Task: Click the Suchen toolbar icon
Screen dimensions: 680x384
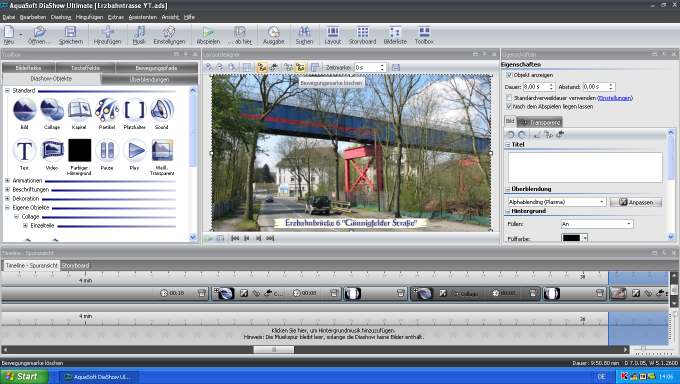Action: pos(304,35)
